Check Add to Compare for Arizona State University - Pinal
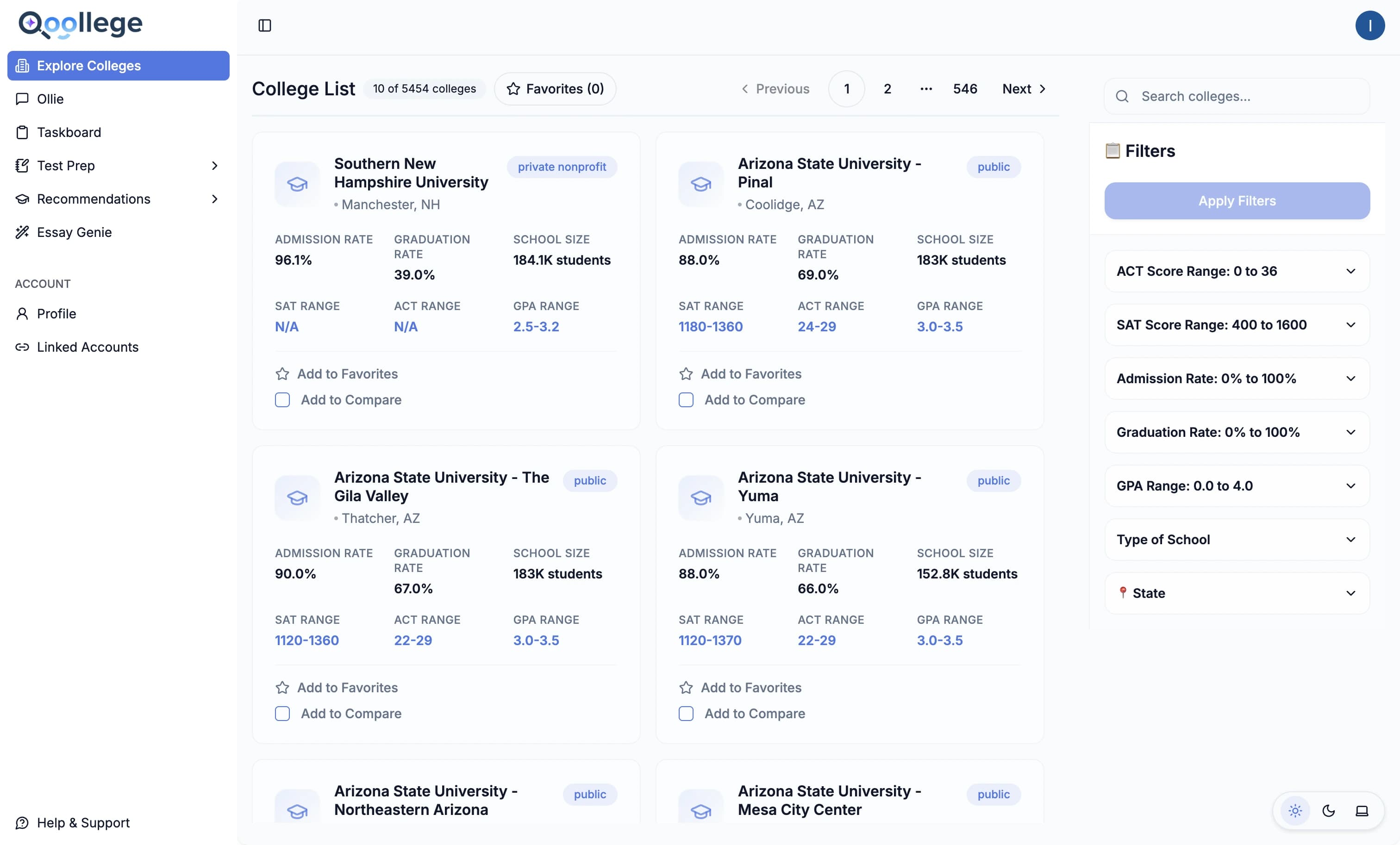The height and width of the screenshot is (845, 1400). 686,400
